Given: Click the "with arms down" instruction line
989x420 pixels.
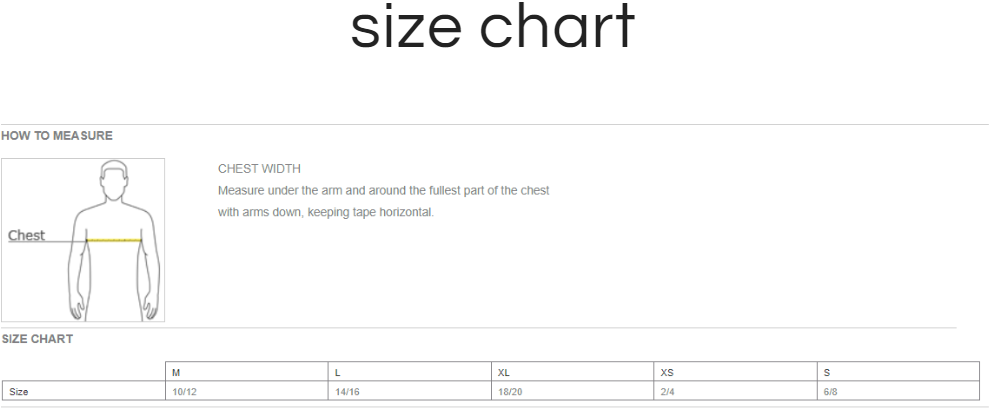Looking at the screenshot, I should 326,212.
